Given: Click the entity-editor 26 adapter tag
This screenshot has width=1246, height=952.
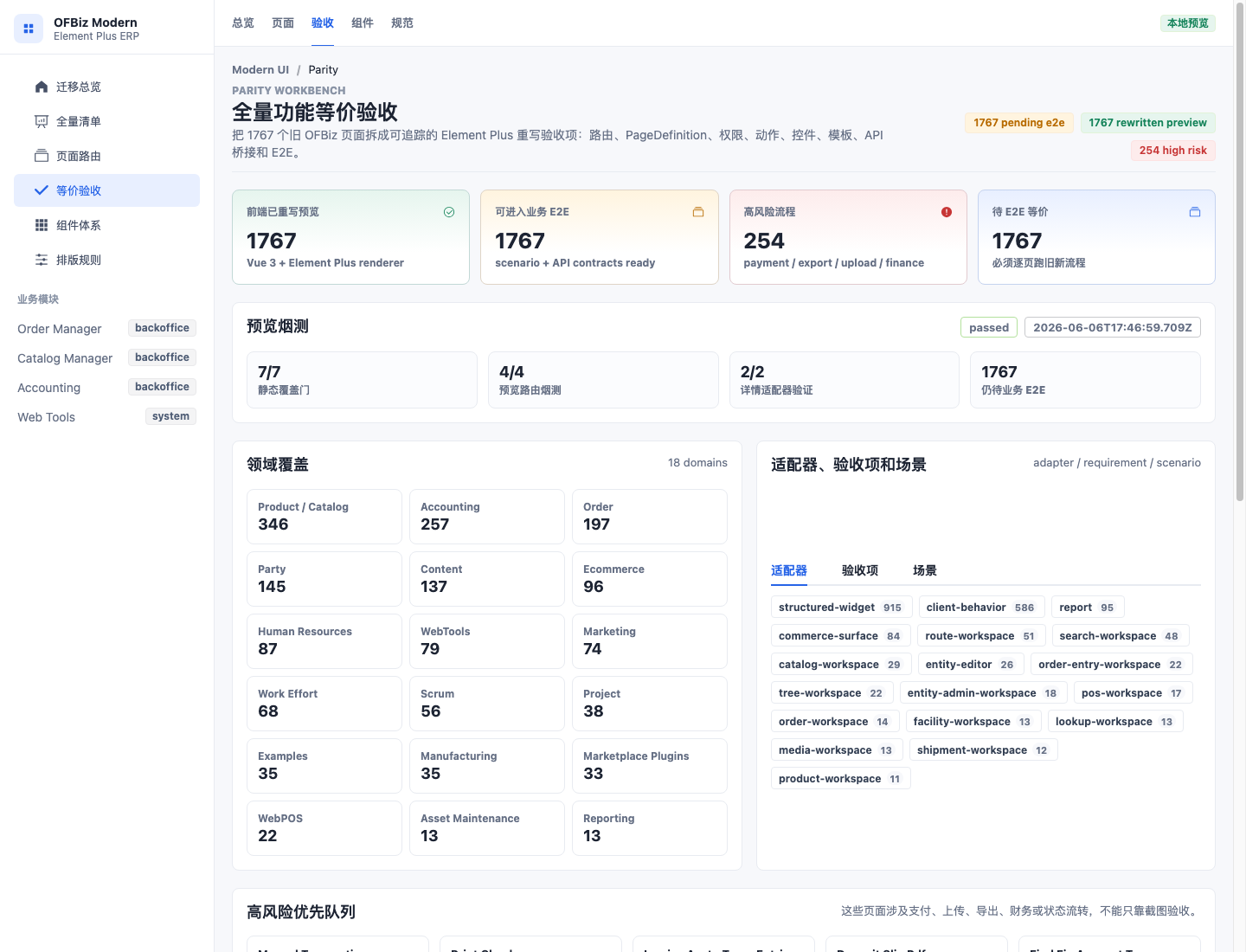Looking at the screenshot, I should pos(971,665).
